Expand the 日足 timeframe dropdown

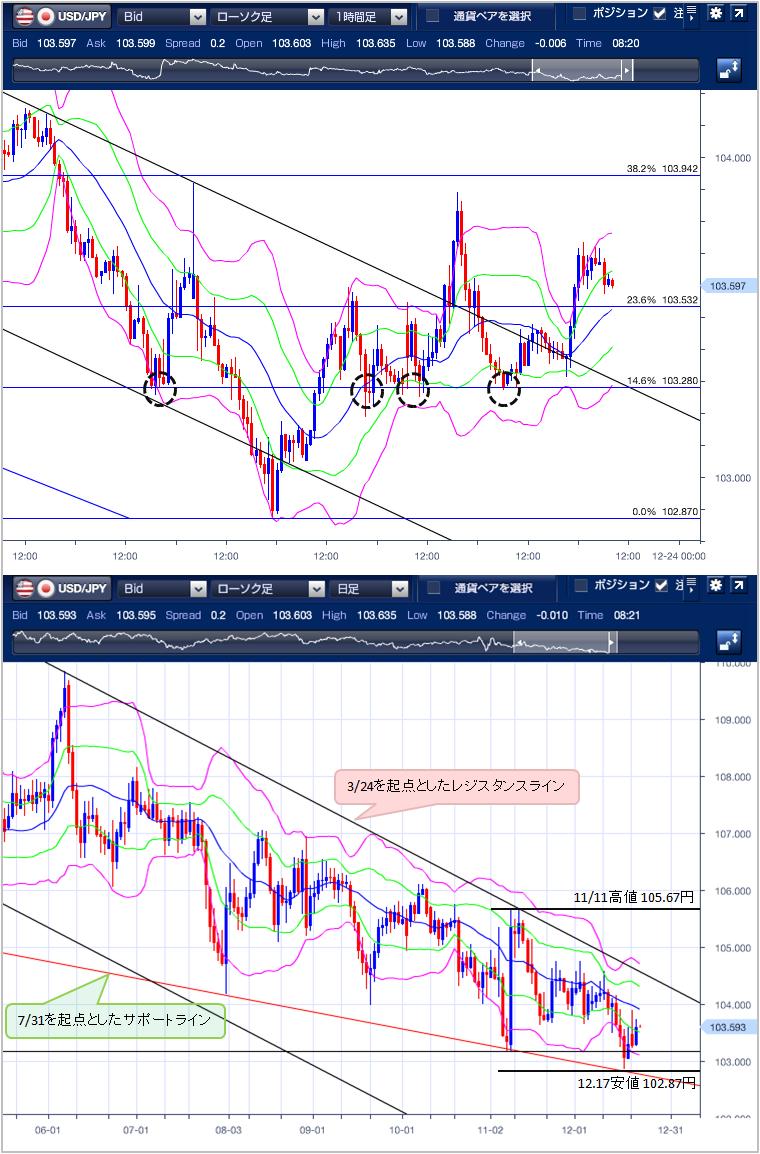(x=370, y=588)
